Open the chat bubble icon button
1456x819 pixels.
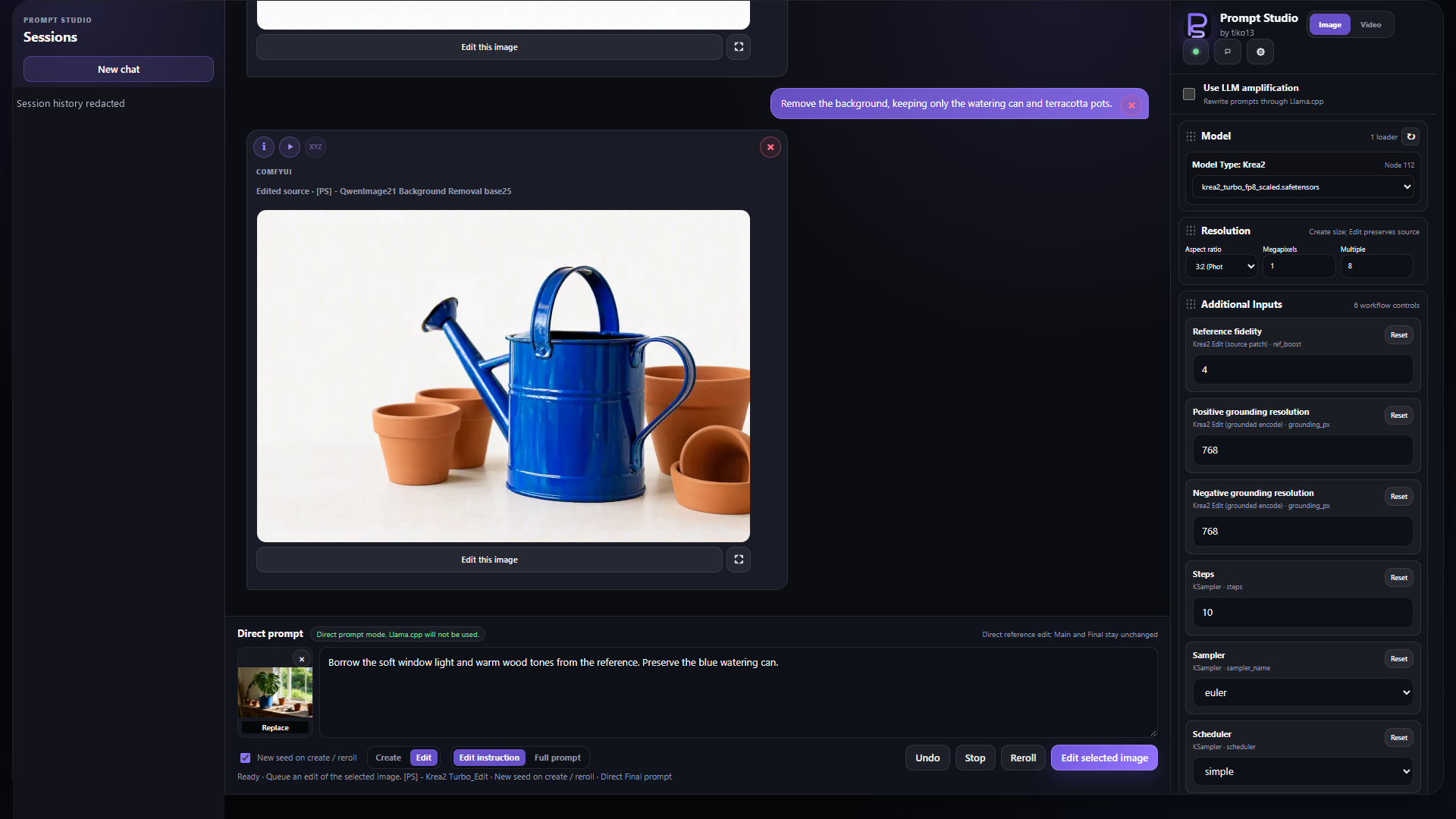pyautogui.click(x=1228, y=52)
